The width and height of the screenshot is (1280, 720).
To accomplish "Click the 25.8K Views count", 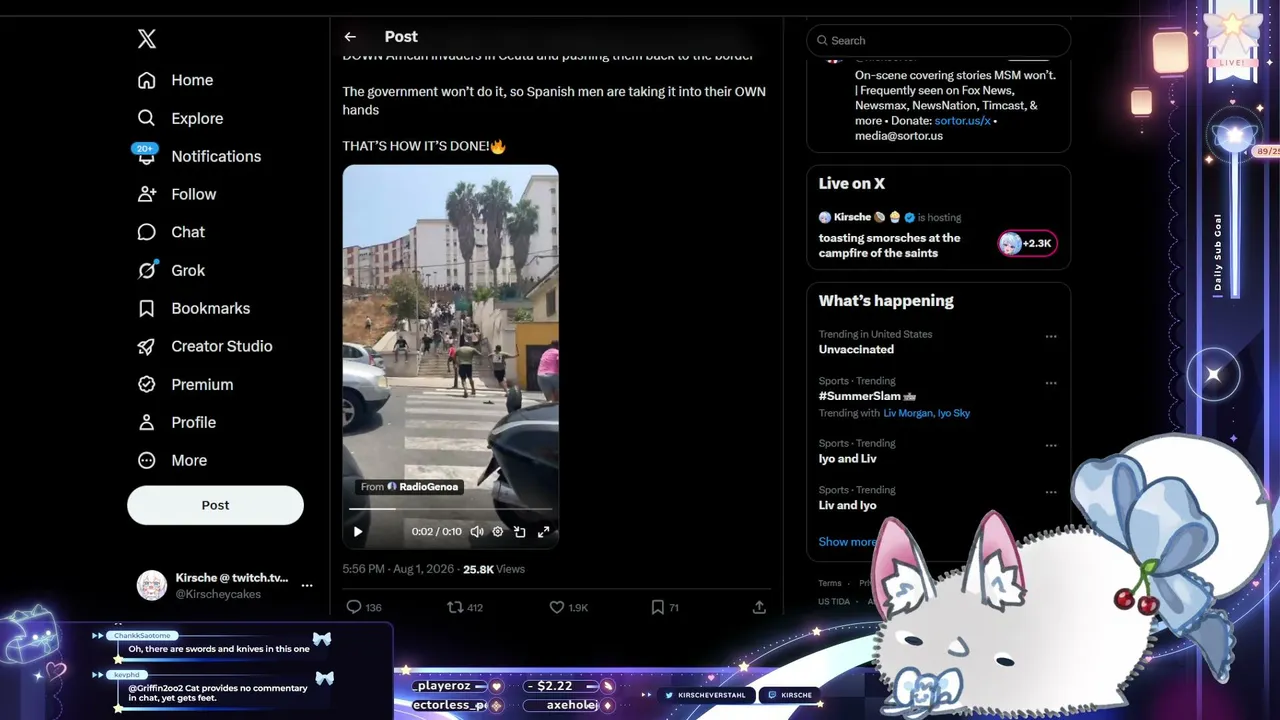I will coord(494,569).
